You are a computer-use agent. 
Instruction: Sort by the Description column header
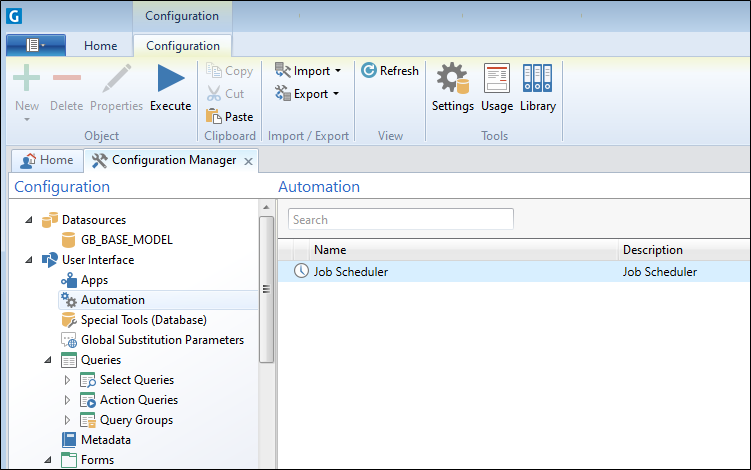pyautogui.click(x=684, y=250)
